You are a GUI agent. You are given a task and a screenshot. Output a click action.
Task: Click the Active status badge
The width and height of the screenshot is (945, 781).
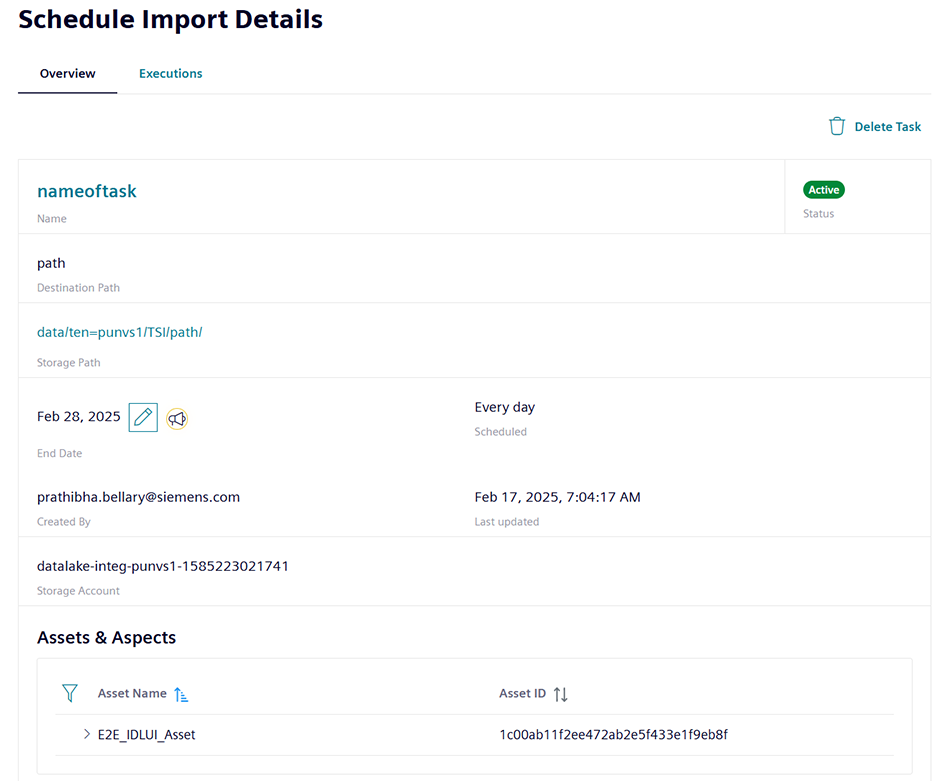(824, 190)
